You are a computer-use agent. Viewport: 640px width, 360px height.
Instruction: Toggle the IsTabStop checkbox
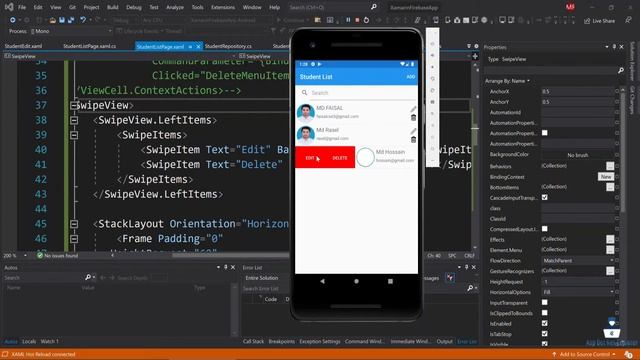pyautogui.click(x=544, y=334)
